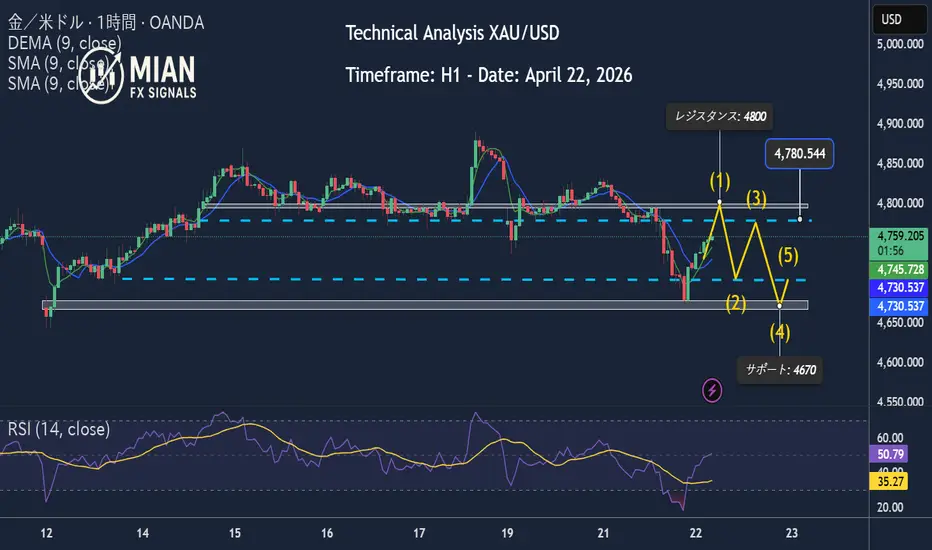932x550 pixels.
Task: Click the wave label (3) on forecast
Action: pos(756,198)
